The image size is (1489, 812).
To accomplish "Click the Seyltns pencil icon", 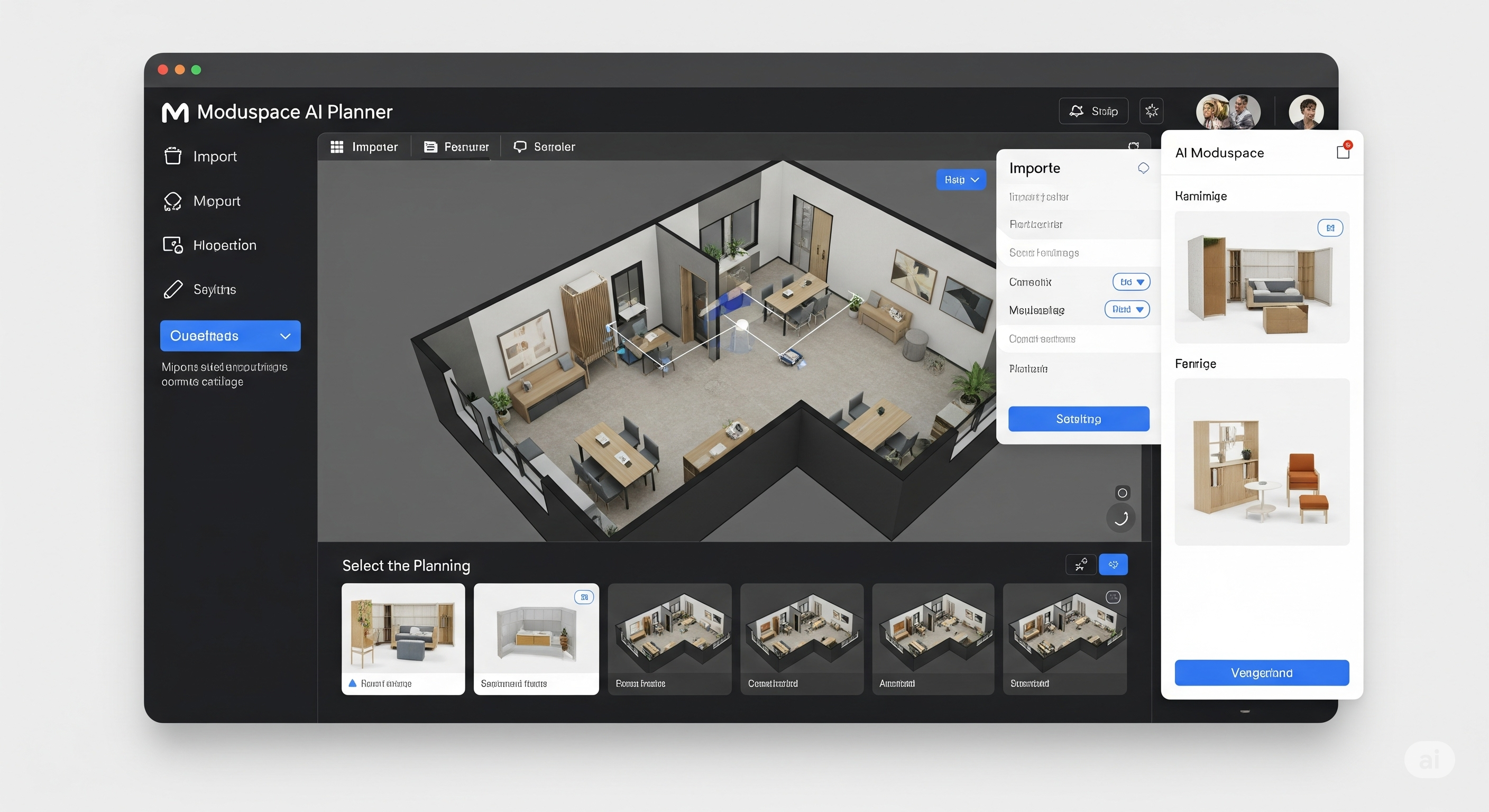I will tap(173, 289).
